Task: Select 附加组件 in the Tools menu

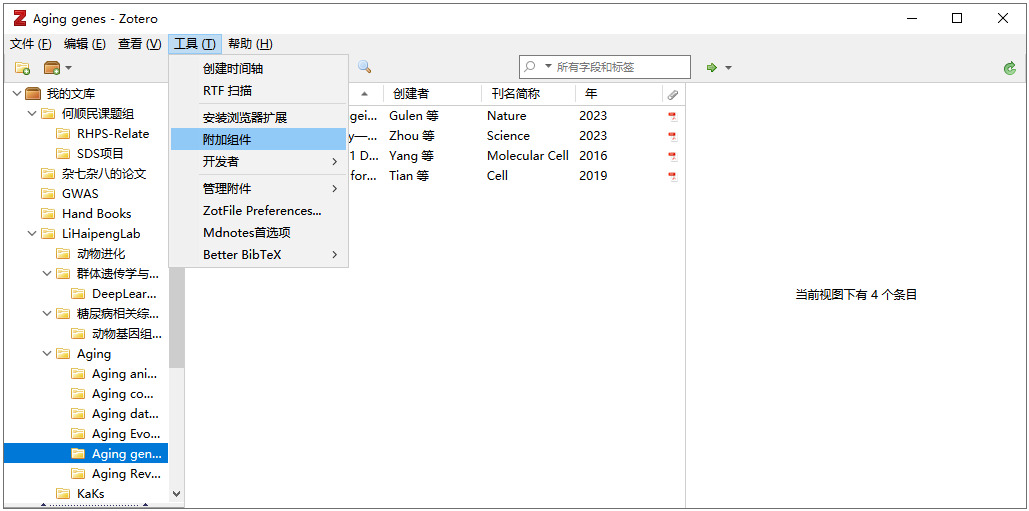Action: pos(259,139)
